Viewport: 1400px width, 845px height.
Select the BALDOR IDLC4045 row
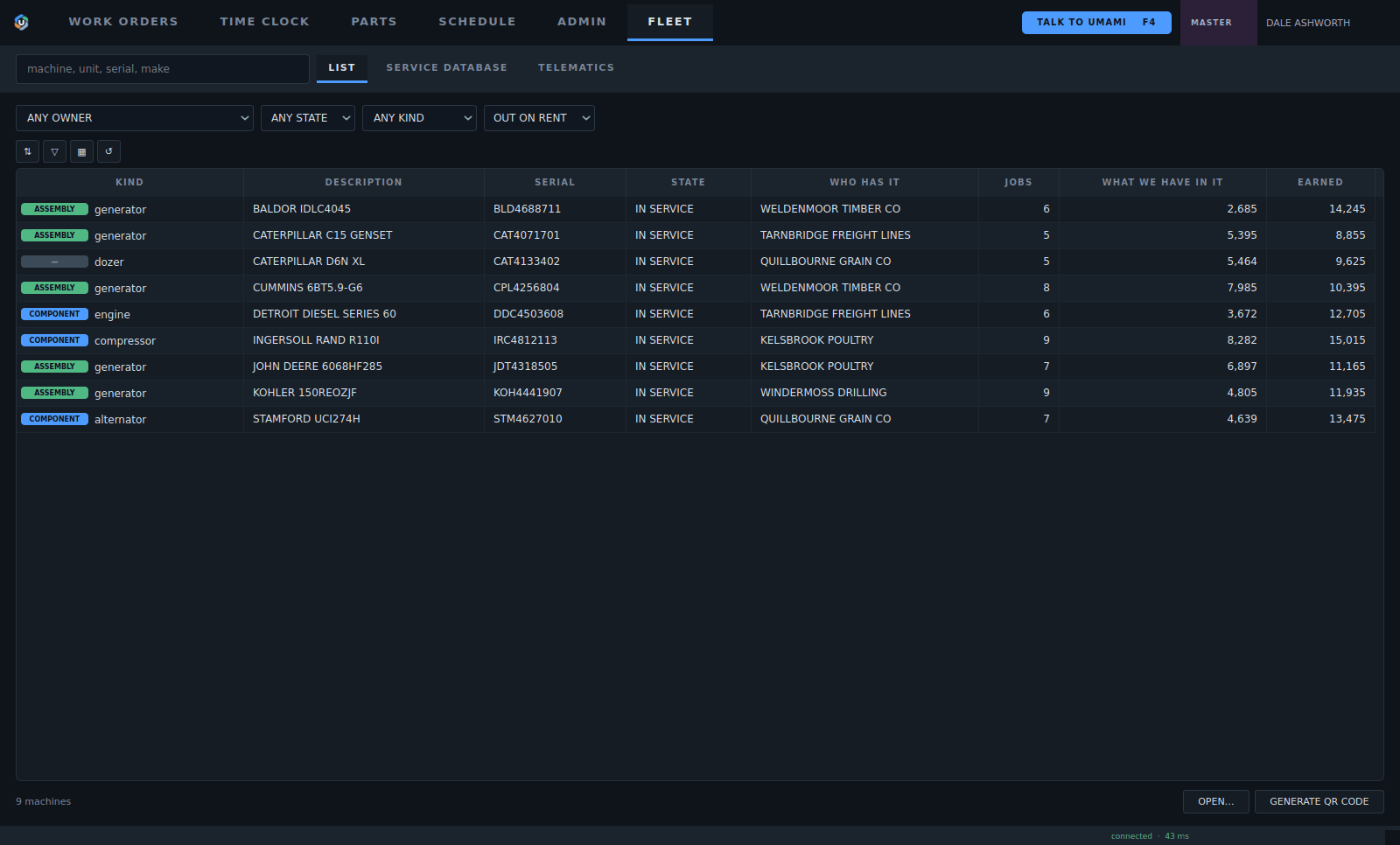coord(696,209)
